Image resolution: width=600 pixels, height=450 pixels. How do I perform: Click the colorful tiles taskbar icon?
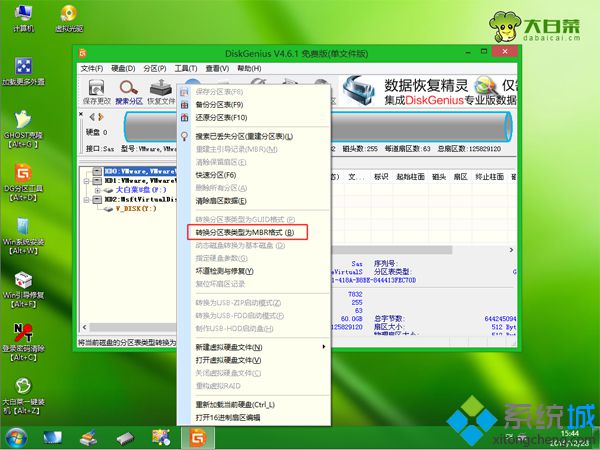pyautogui.click(x=161, y=438)
